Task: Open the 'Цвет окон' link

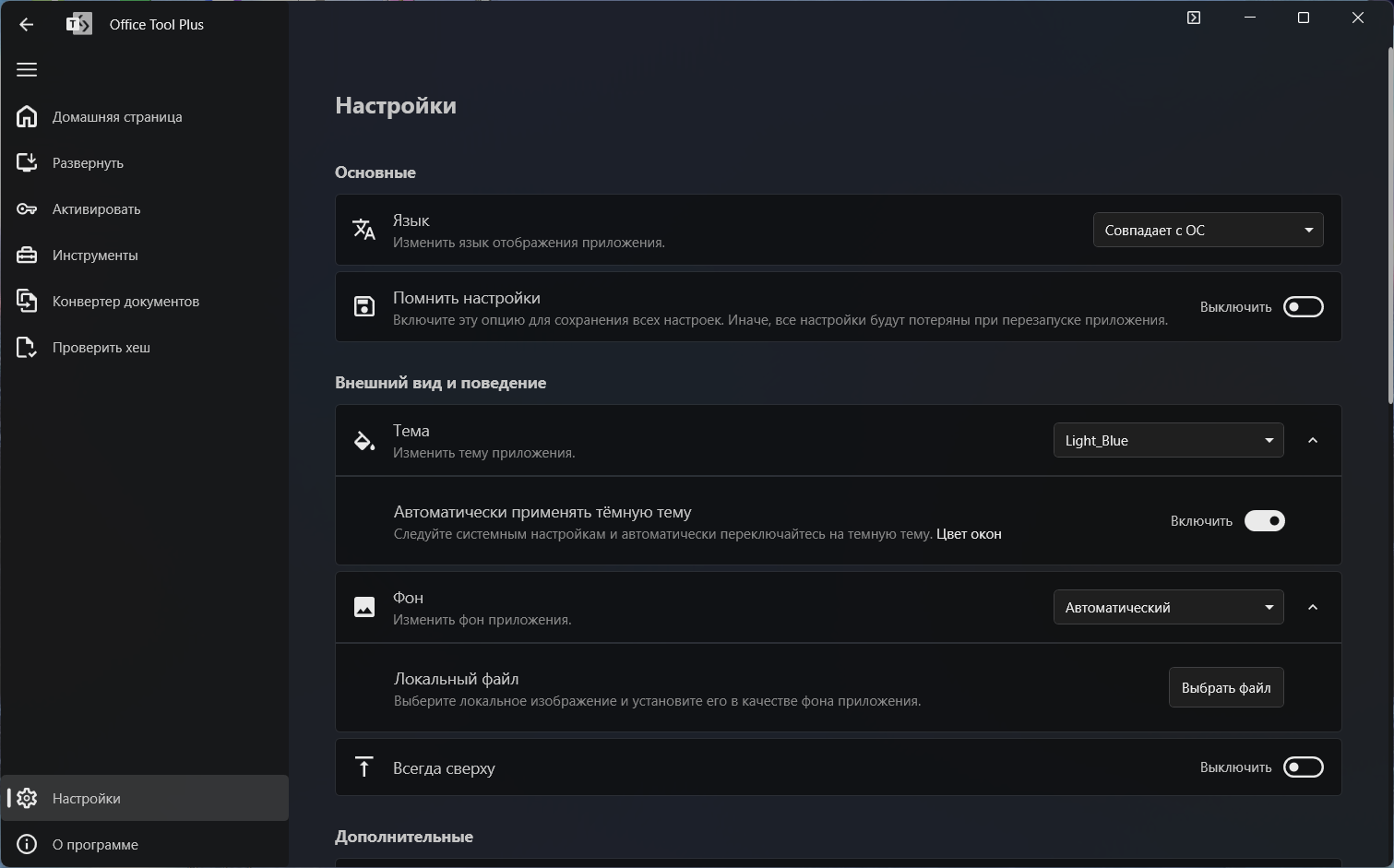Action: (x=969, y=534)
